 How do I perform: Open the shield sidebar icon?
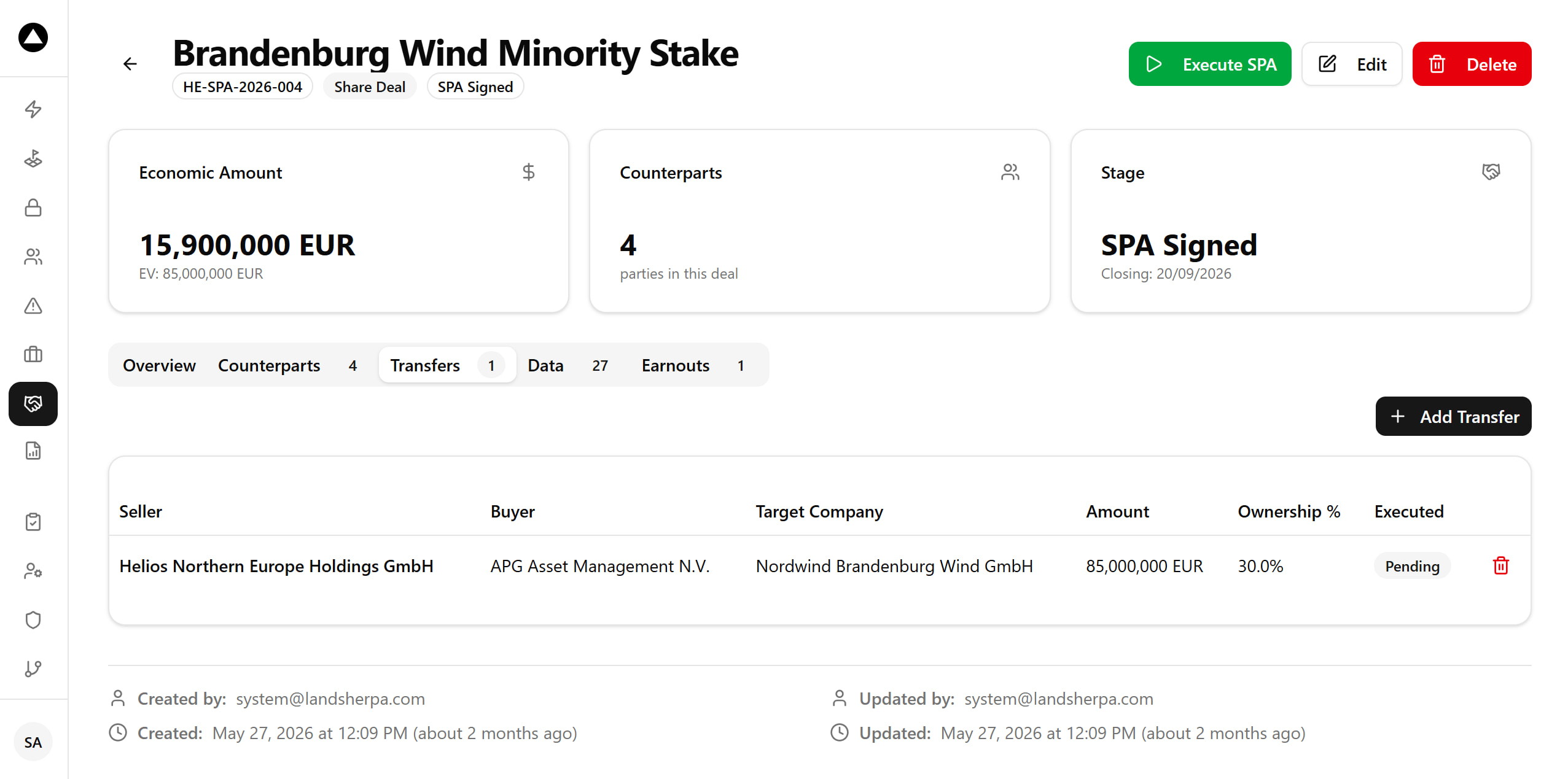(33, 620)
